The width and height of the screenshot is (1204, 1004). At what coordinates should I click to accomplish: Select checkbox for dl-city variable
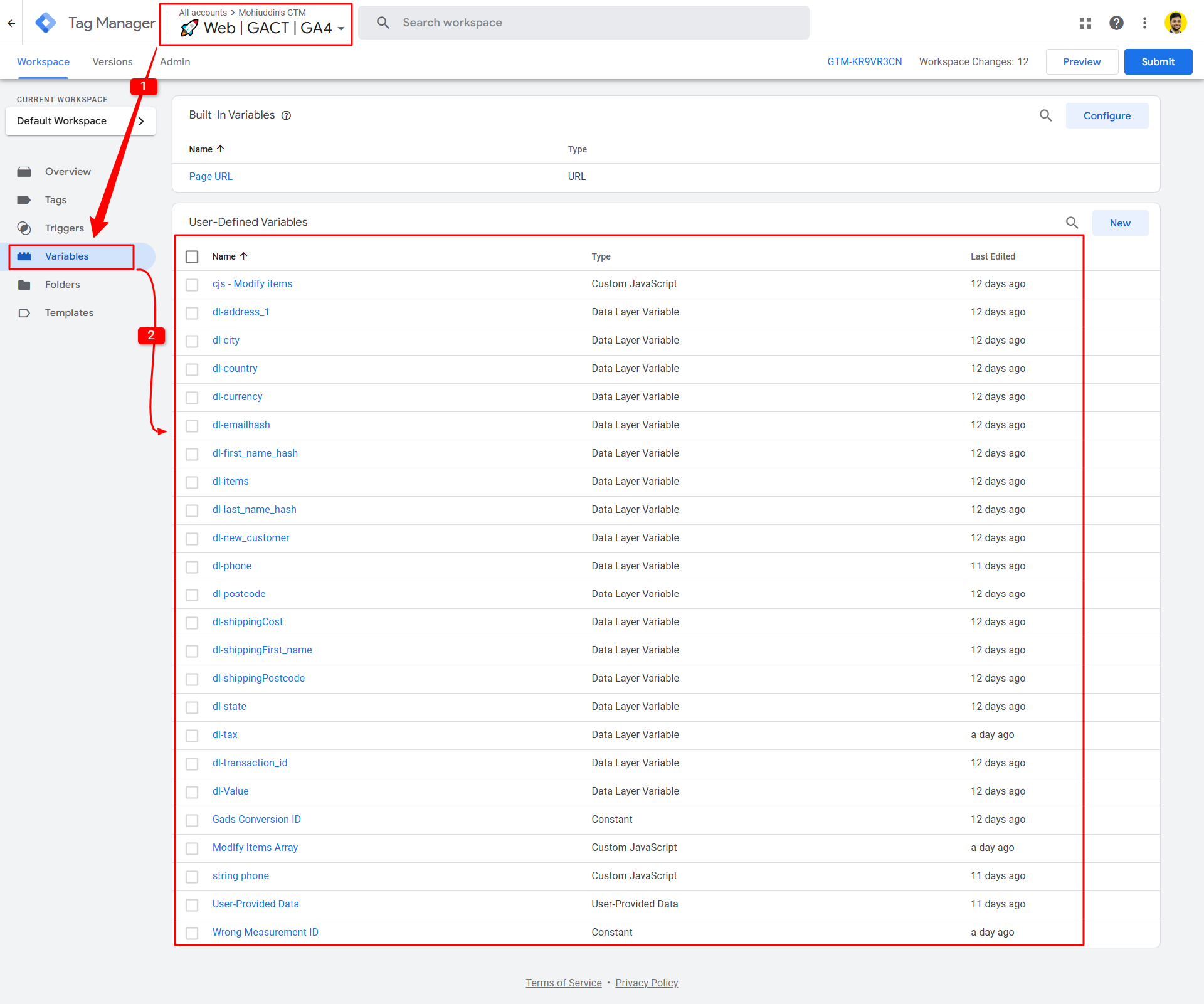pyautogui.click(x=192, y=341)
